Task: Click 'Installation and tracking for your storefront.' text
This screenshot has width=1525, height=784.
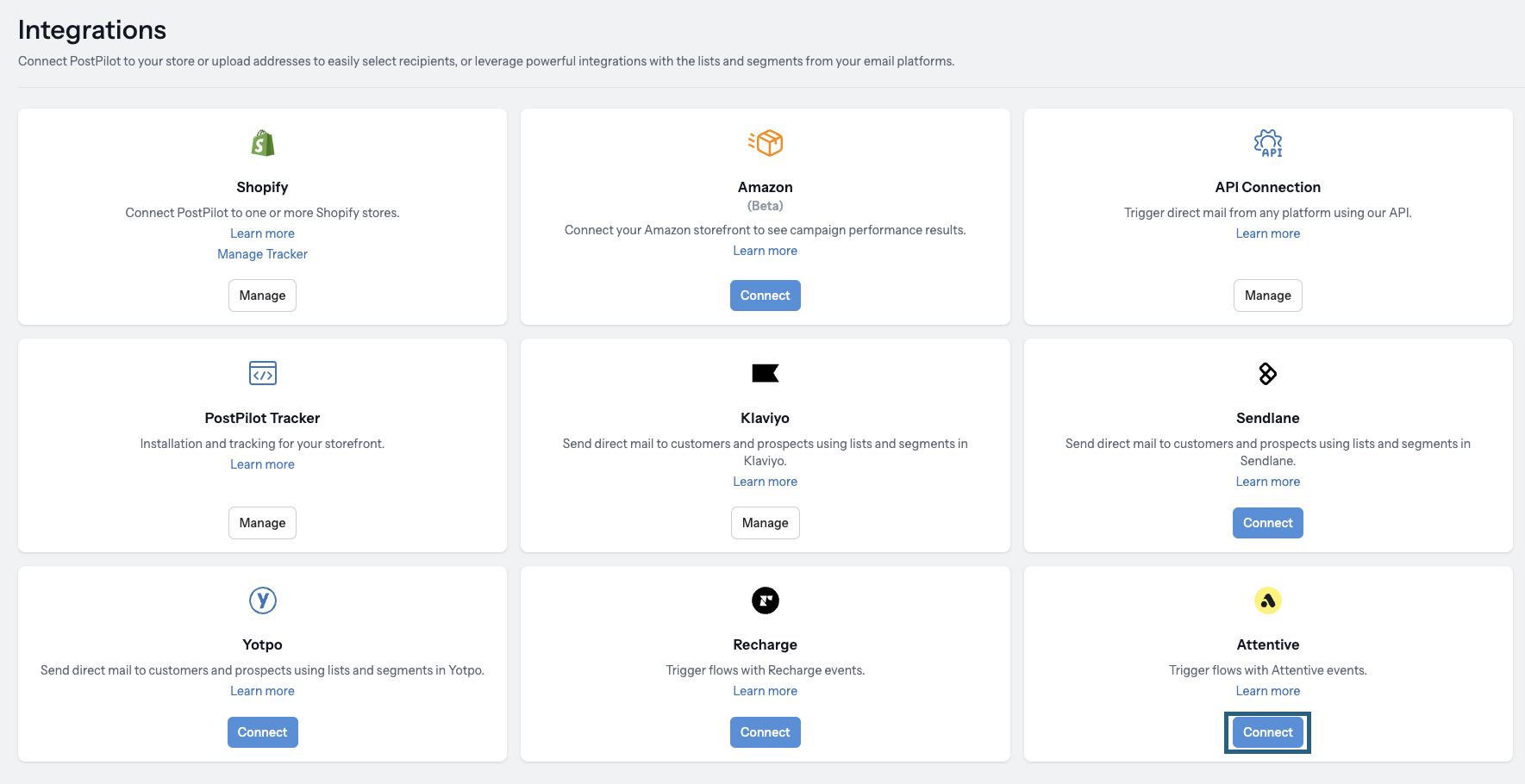Action: (263, 444)
